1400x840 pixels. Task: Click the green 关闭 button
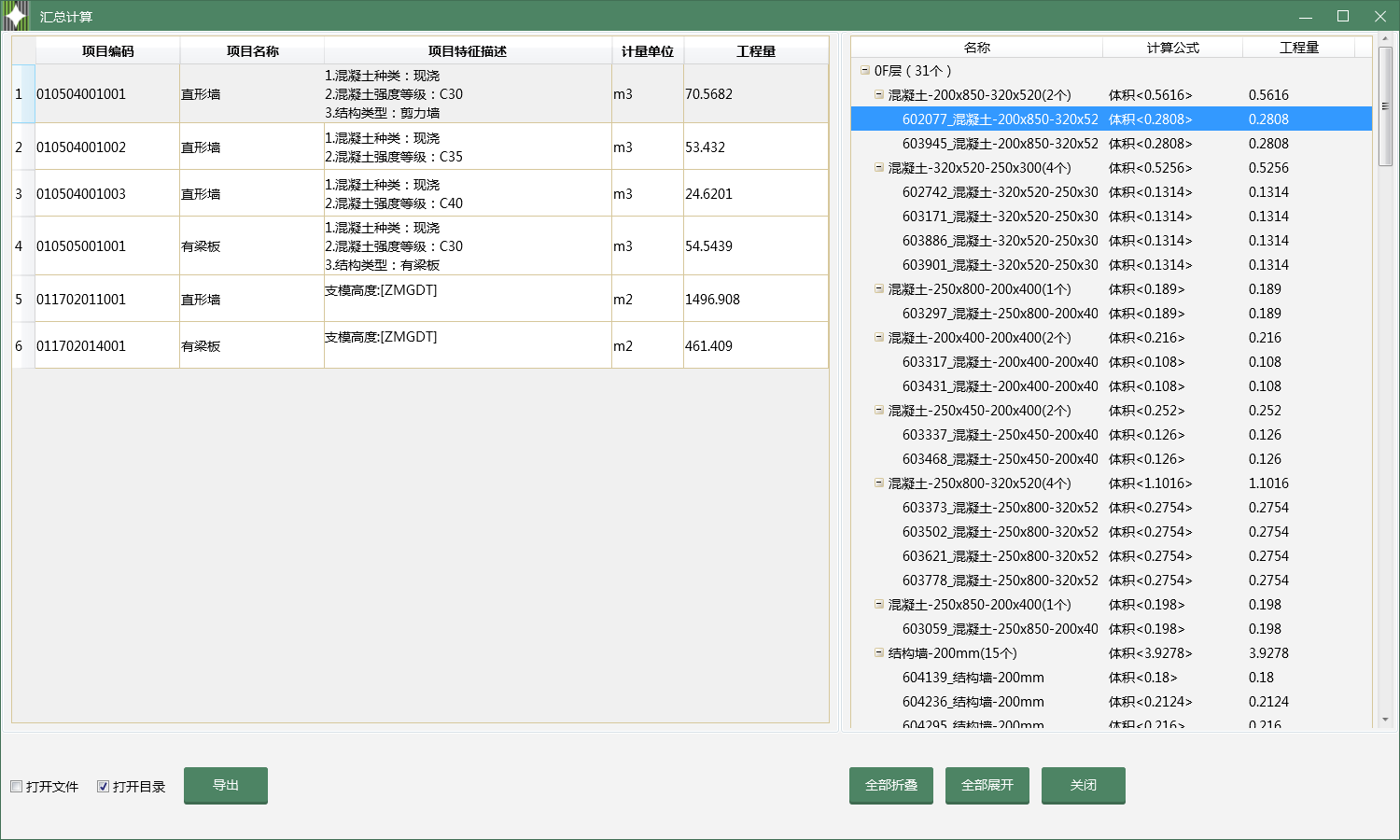[1084, 785]
